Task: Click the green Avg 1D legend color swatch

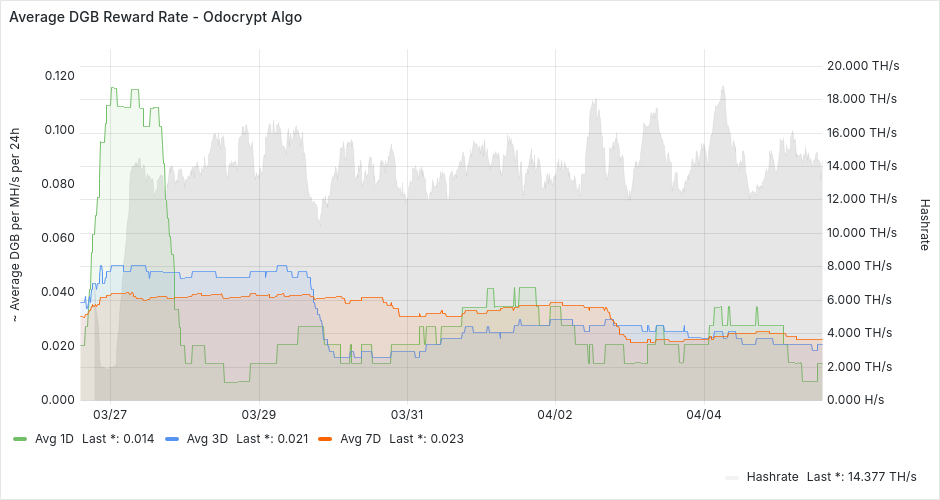Action: click(x=20, y=439)
